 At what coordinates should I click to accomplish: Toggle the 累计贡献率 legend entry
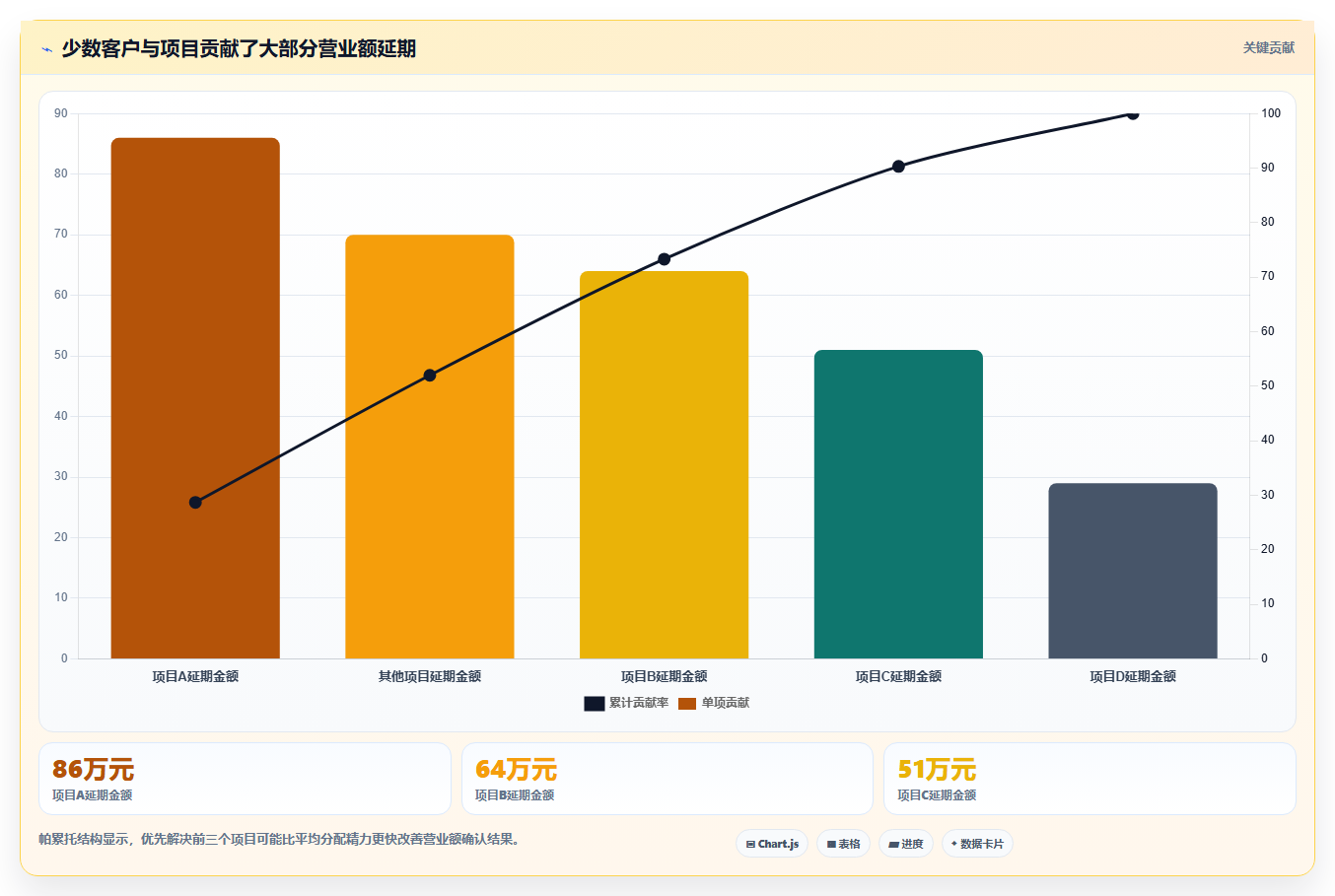[x=626, y=703]
